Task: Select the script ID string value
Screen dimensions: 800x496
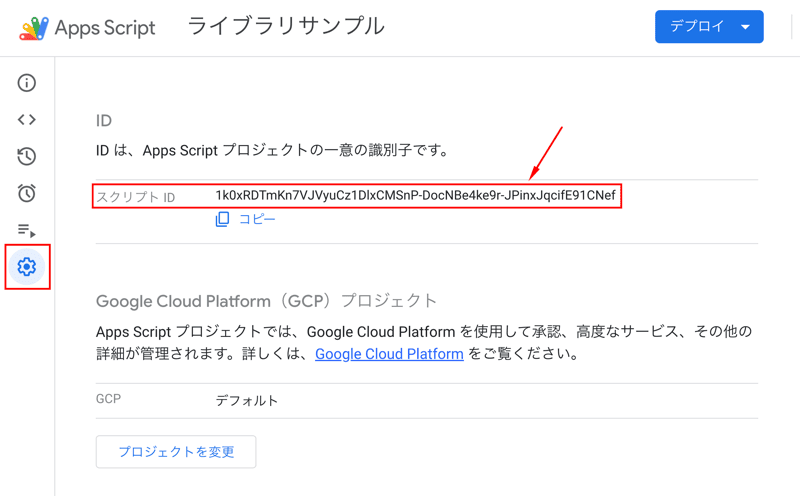Action: click(x=415, y=195)
